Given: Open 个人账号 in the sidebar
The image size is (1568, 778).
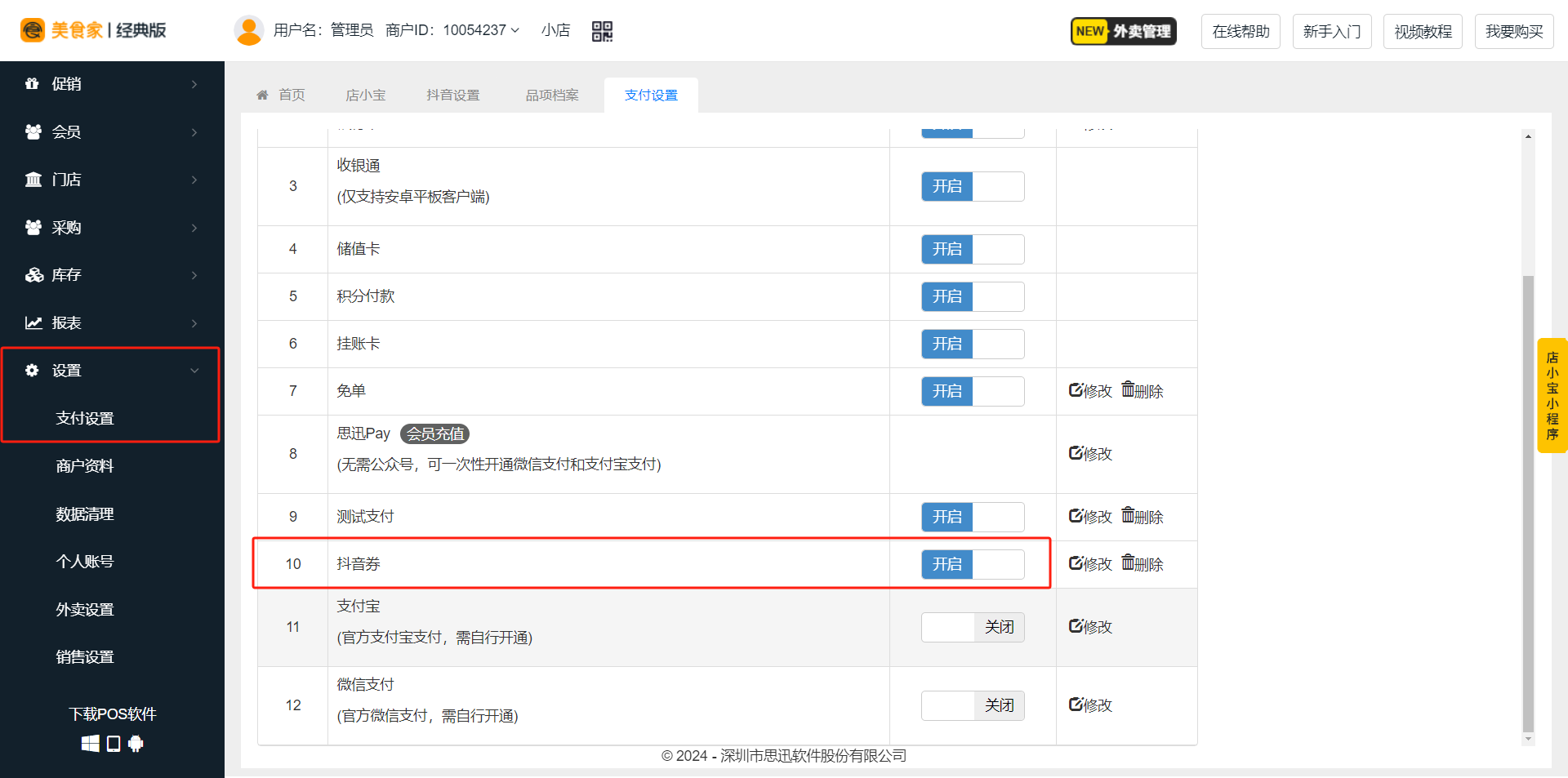Looking at the screenshot, I should pyautogui.click(x=85, y=562).
